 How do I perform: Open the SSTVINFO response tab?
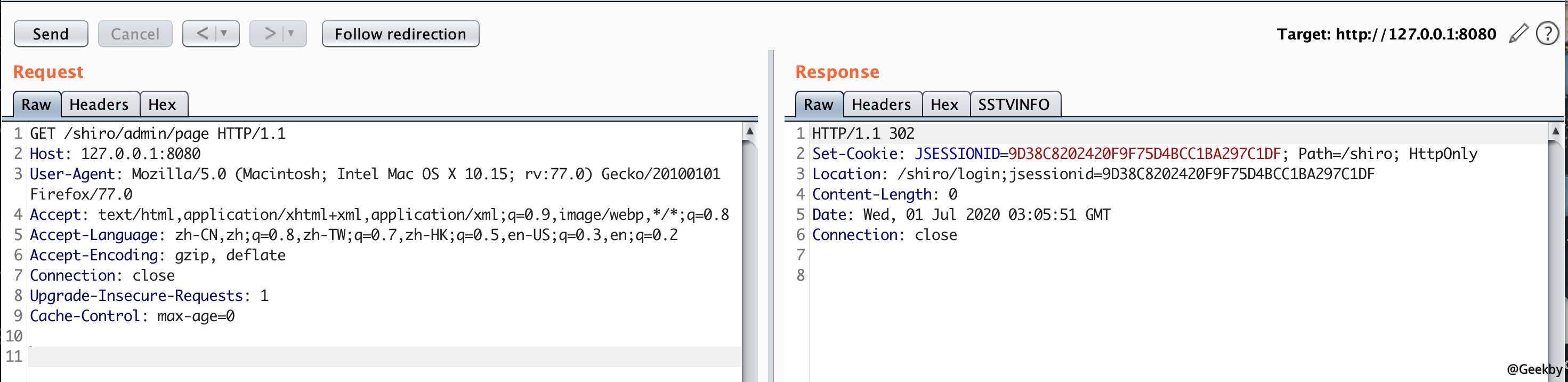tap(1014, 105)
